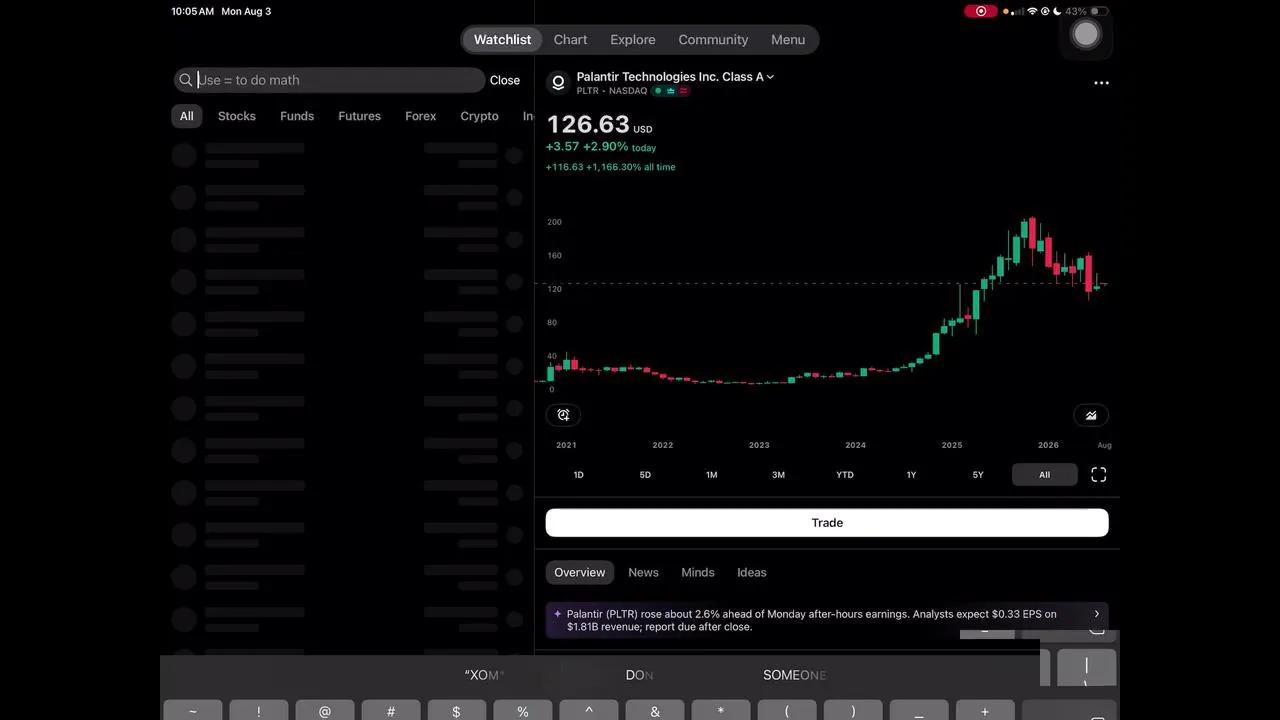Image resolution: width=1280 pixels, height=720 pixels.
Task: Click the Palantir company logo
Action: coord(558,83)
